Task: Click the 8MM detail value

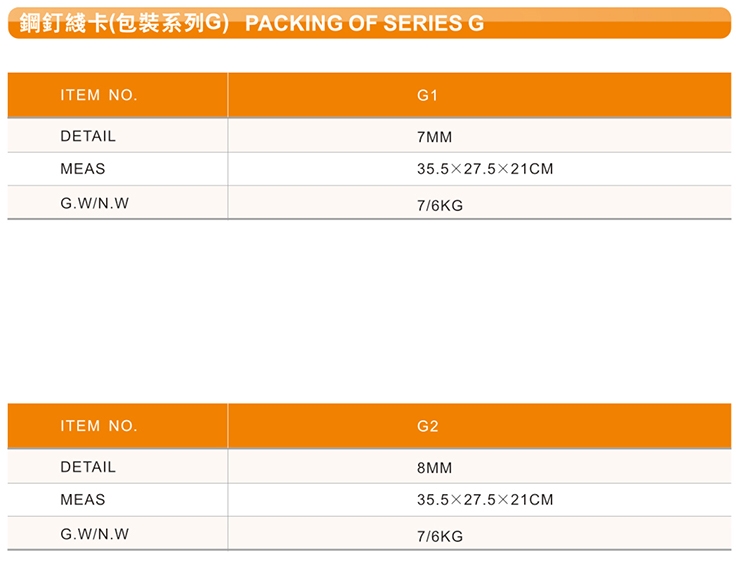Action: coord(434,468)
